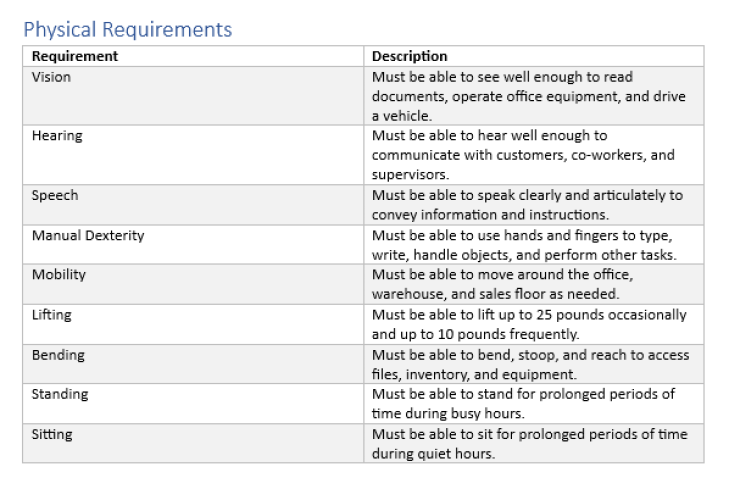729x500 pixels.
Task: Click the description about speaking clearly and articulately
Action: (x=527, y=204)
